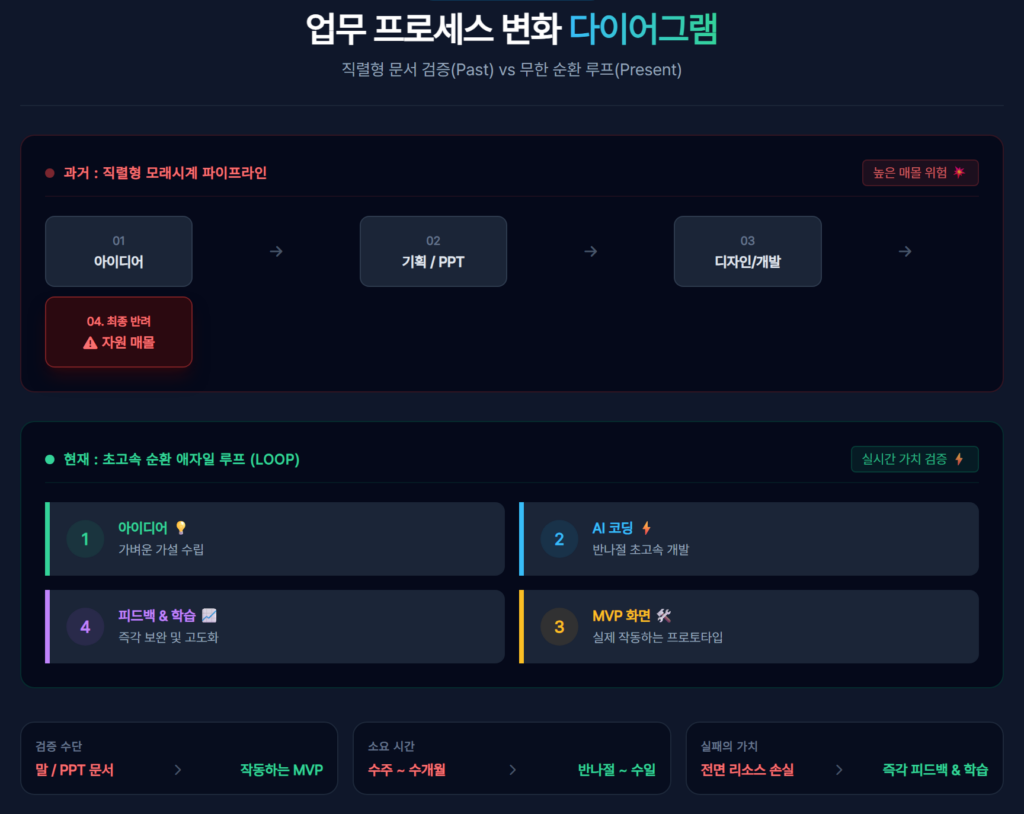Viewport: 1024px width, 814px height.
Task: Click the purple bar of 피드백 & 학습 card
Action: (48, 627)
